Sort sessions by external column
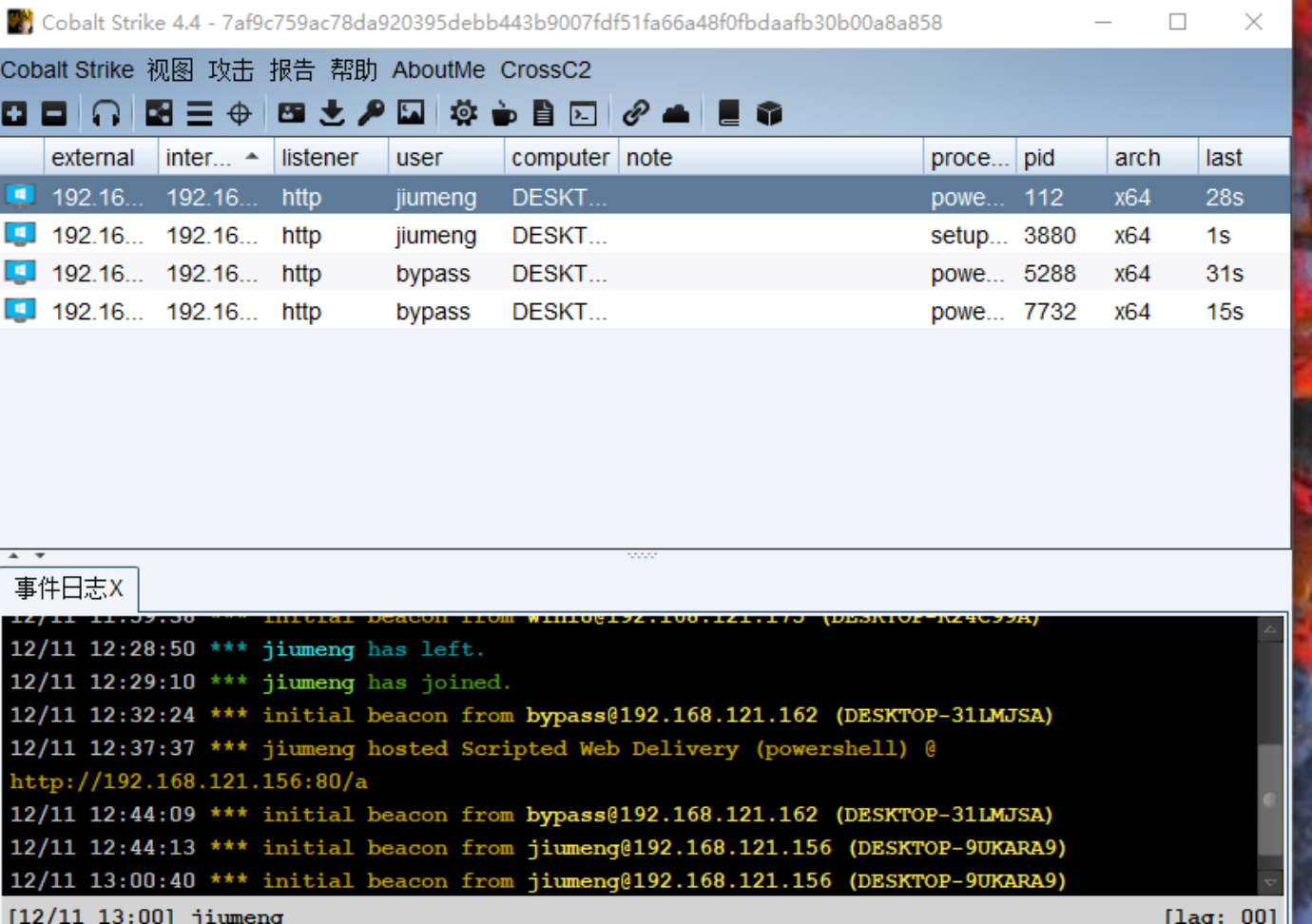 (x=101, y=157)
